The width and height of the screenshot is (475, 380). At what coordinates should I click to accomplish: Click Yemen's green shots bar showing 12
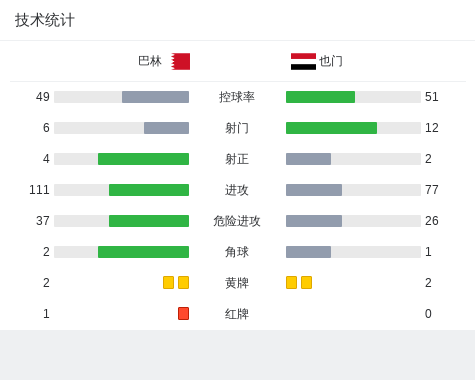(331, 128)
